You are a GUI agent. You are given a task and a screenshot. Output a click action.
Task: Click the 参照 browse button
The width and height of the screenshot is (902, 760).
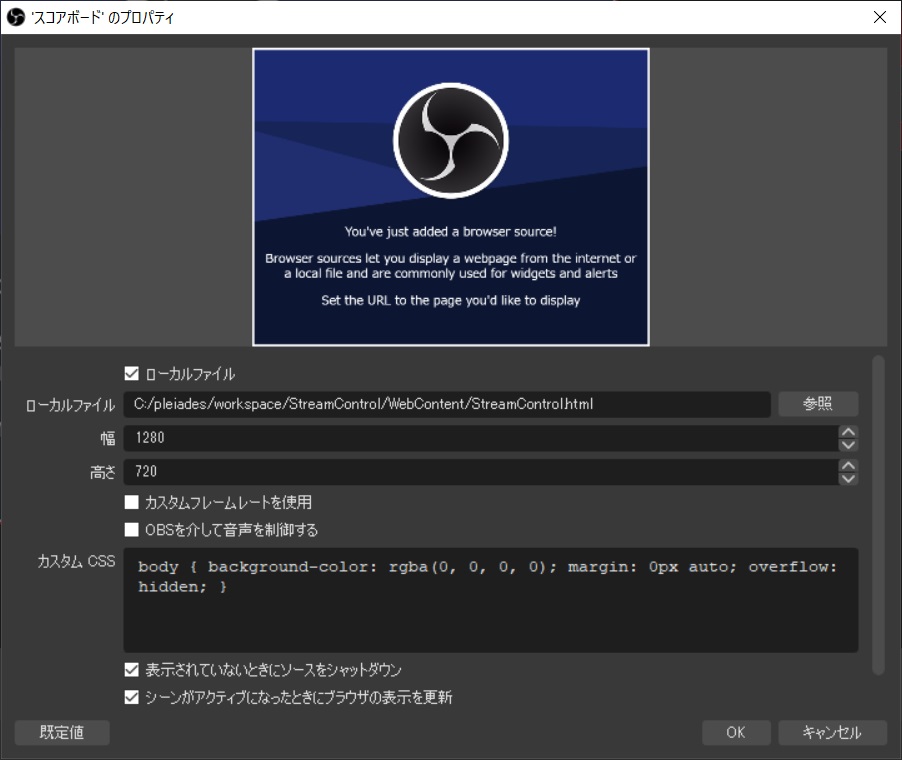[818, 404]
